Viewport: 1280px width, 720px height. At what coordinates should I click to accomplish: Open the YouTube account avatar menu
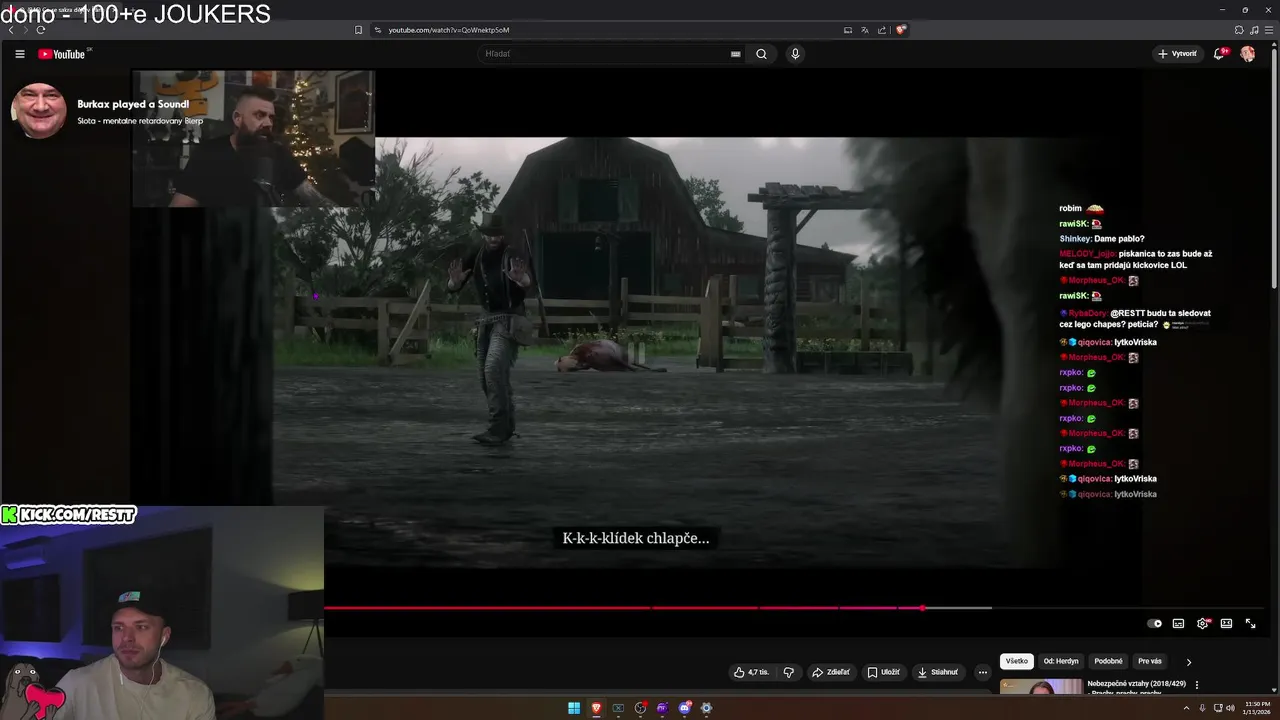tap(1248, 54)
